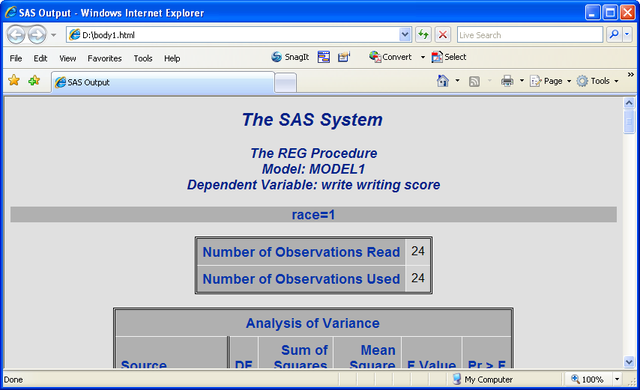The height and width of the screenshot is (390, 640).
Task: Open the Tools menu in menu bar
Action: click(x=143, y=58)
